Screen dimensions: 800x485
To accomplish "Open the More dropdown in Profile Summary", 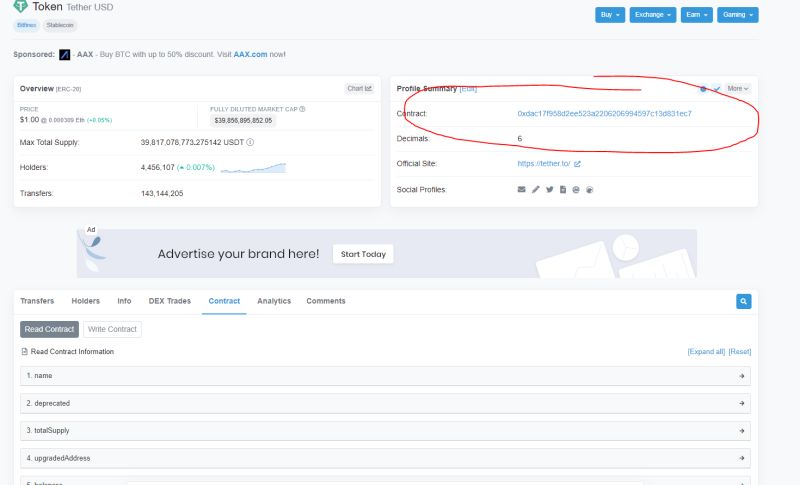I will 738,89.
